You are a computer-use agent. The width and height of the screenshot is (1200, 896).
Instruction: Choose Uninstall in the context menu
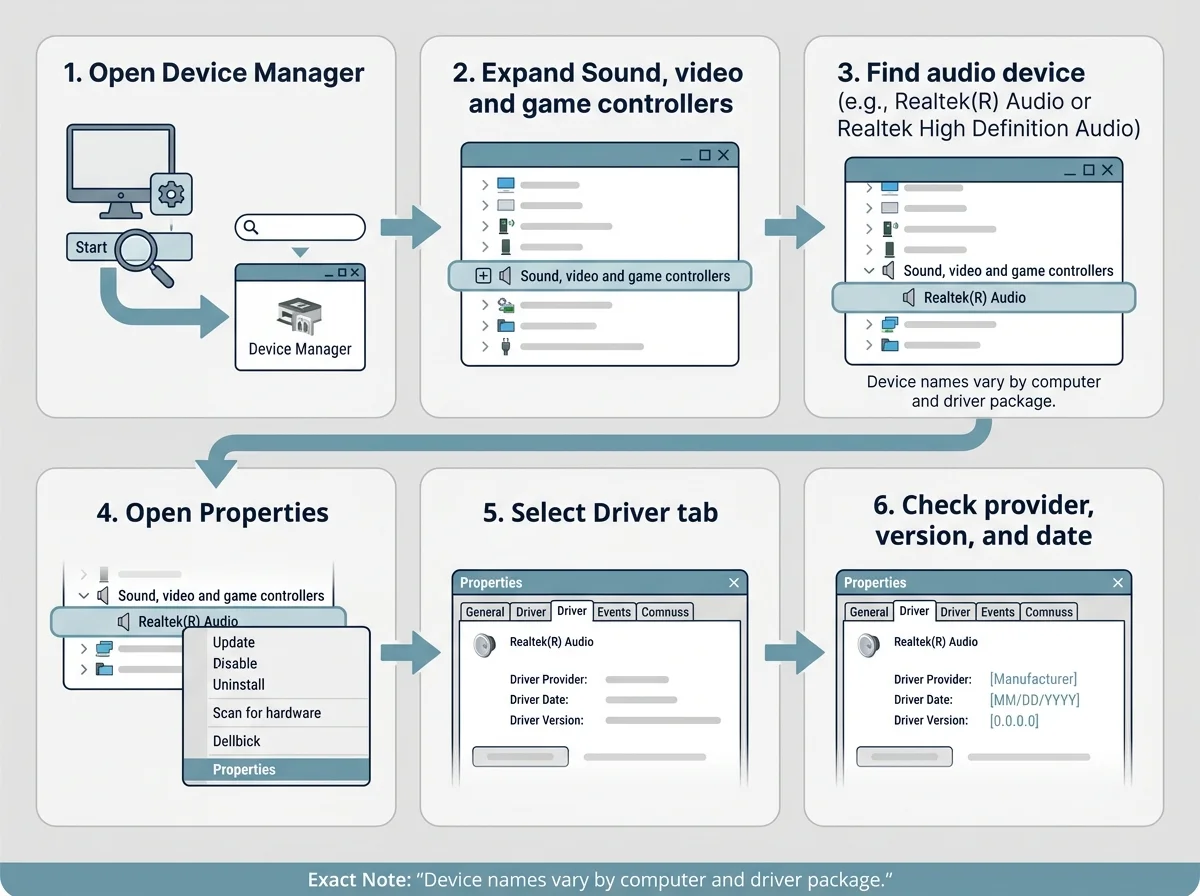click(x=239, y=685)
